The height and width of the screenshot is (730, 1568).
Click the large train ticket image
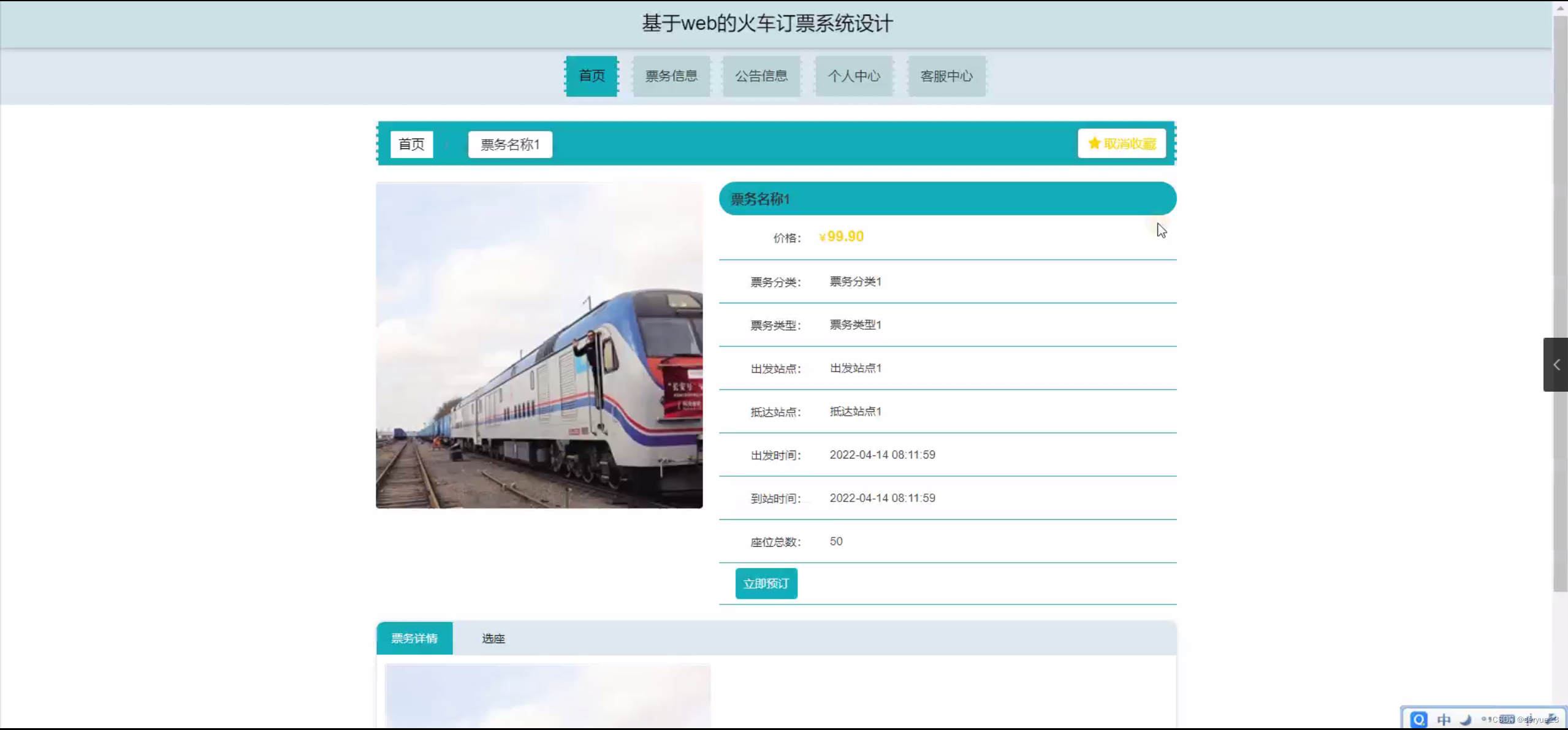[539, 346]
